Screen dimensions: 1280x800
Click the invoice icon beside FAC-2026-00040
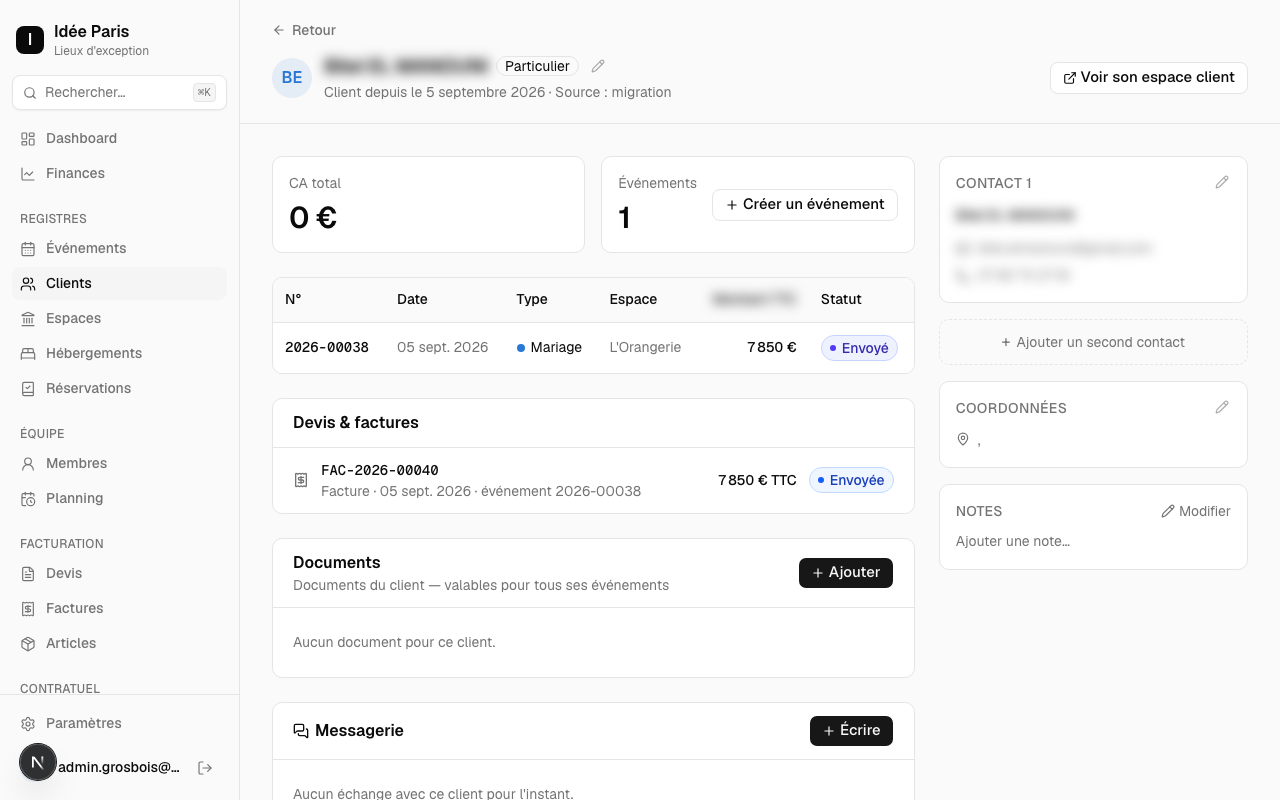pos(301,480)
